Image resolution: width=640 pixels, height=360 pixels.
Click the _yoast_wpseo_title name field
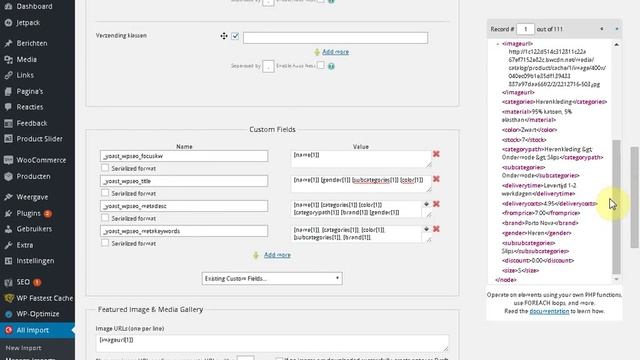(x=184, y=181)
